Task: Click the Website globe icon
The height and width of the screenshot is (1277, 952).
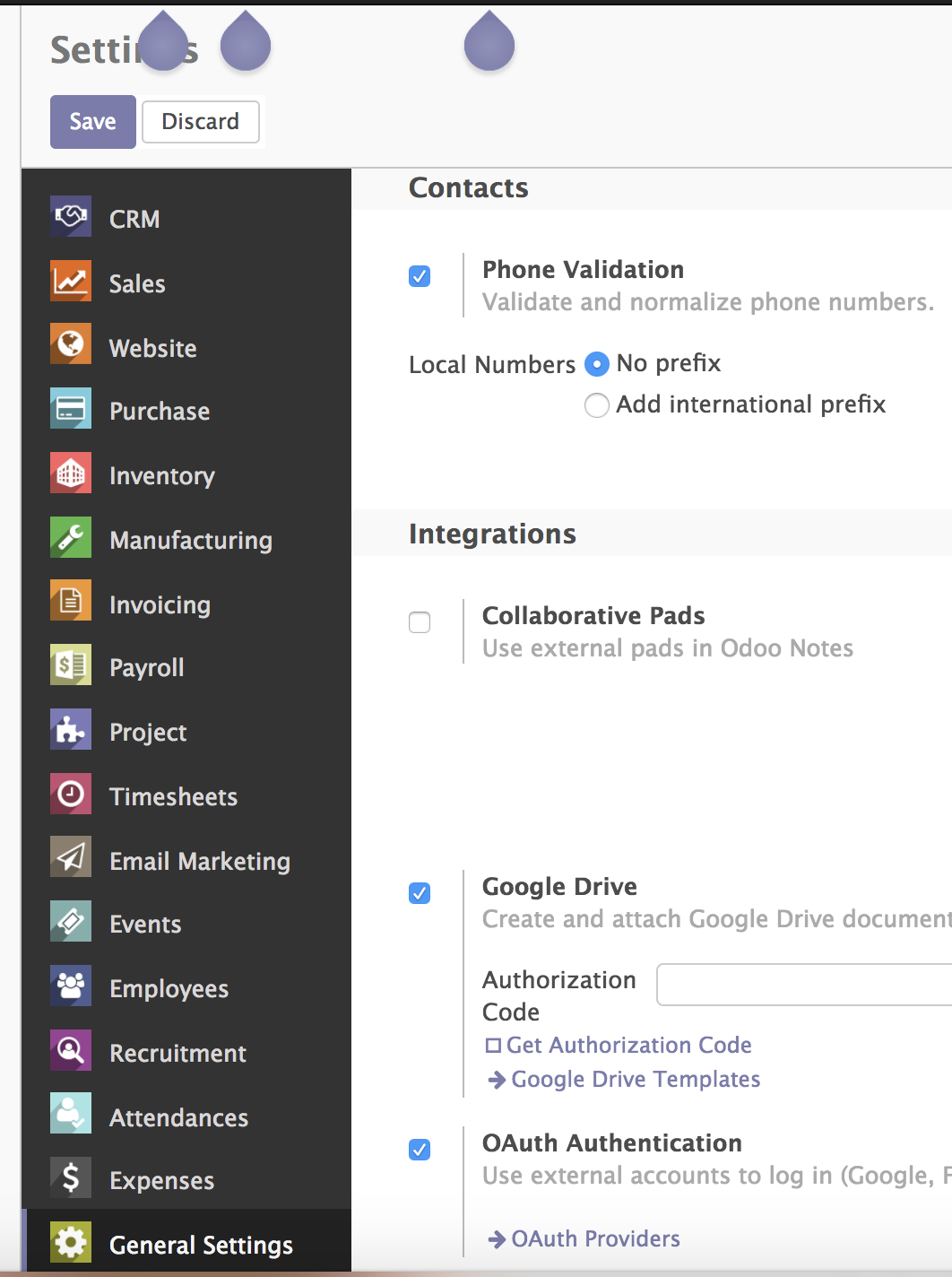Action: (71, 343)
